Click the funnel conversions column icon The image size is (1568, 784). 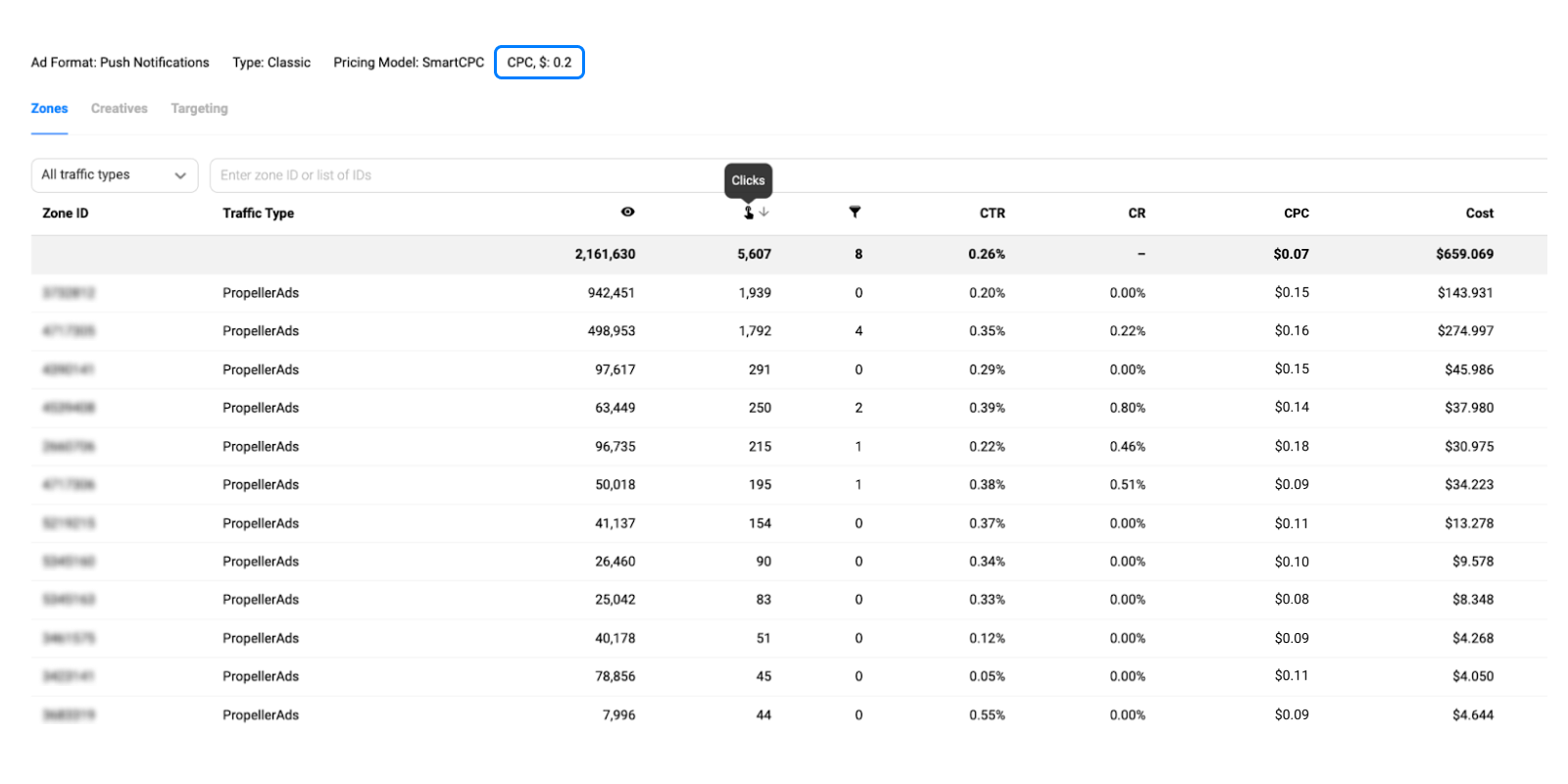(x=855, y=212)
